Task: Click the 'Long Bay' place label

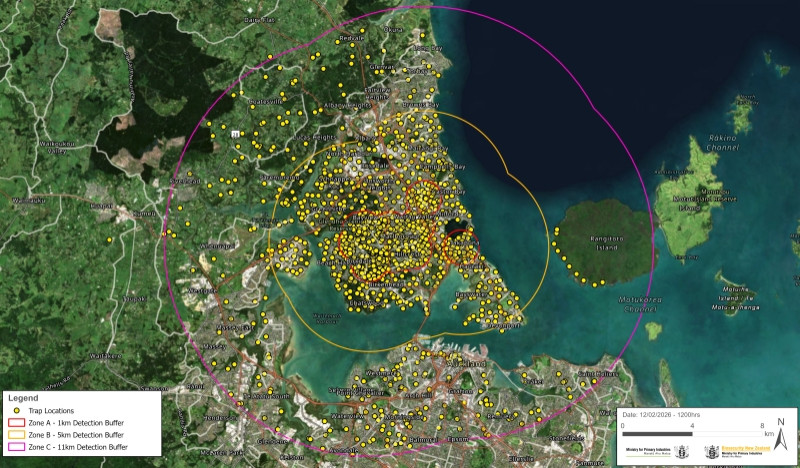Action: [428, 48]
